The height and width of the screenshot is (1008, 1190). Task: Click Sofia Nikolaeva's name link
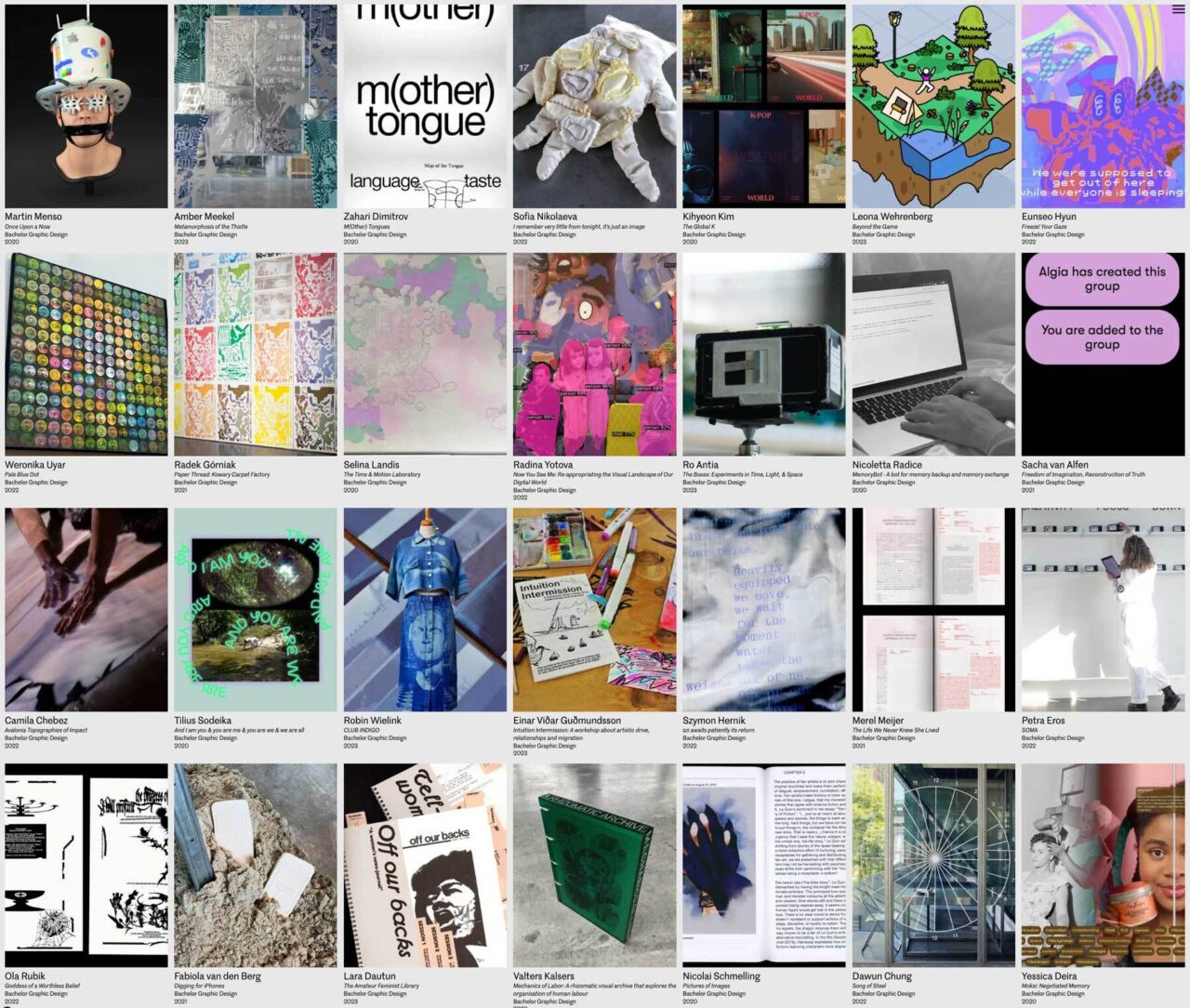click(545, 217)
